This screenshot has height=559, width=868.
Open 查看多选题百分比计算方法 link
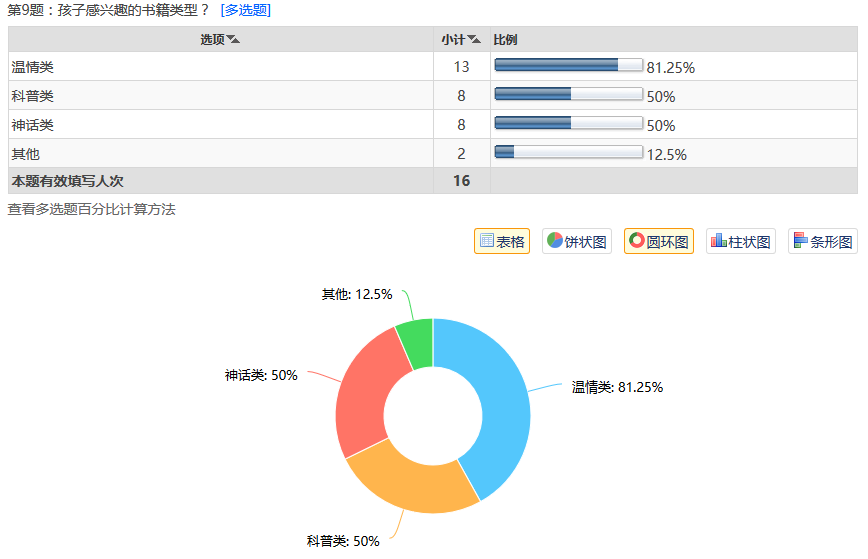91,209
